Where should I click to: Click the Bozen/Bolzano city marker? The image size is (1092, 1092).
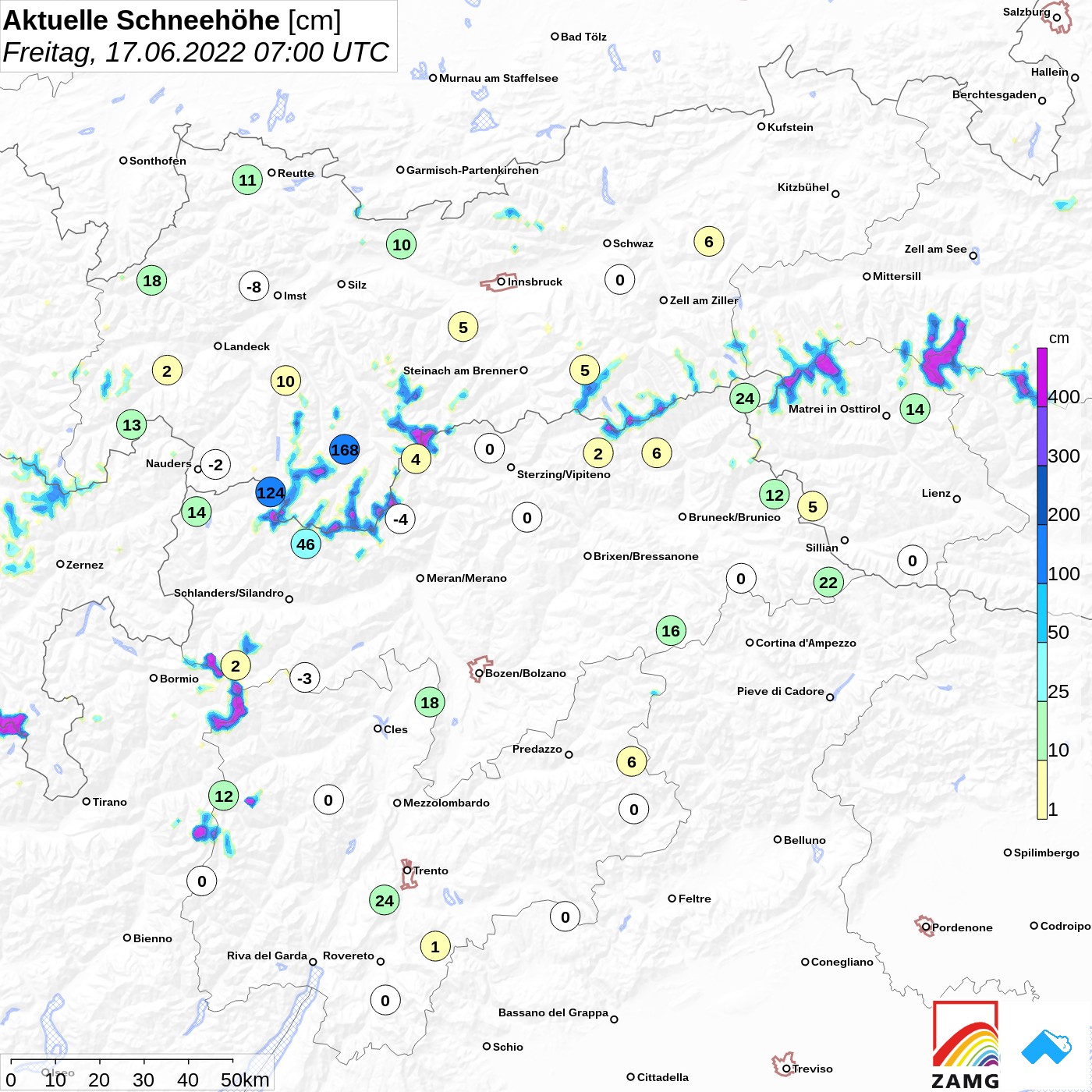click(479, 673)
